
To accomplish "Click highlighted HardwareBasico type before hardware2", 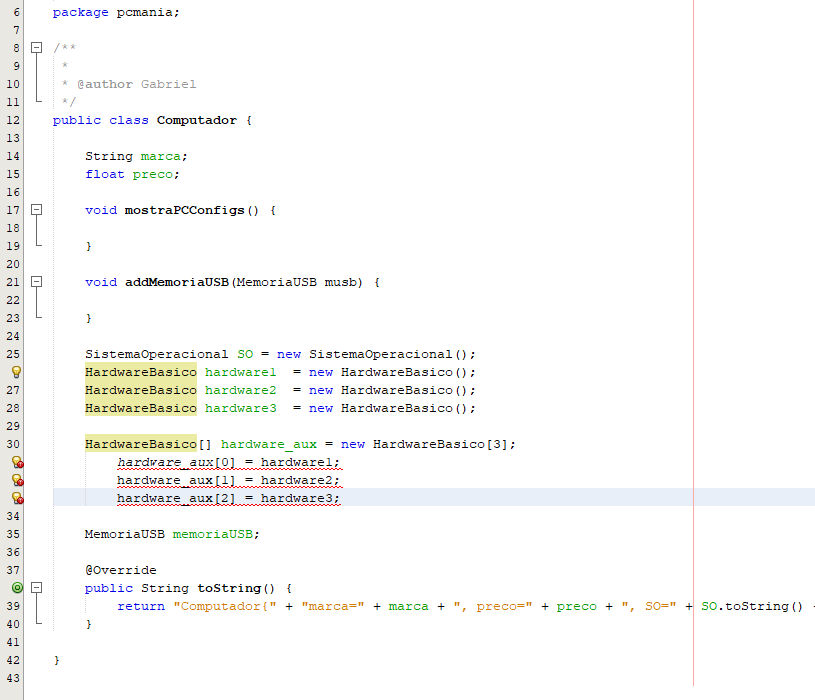I will [x=141, y=390].
